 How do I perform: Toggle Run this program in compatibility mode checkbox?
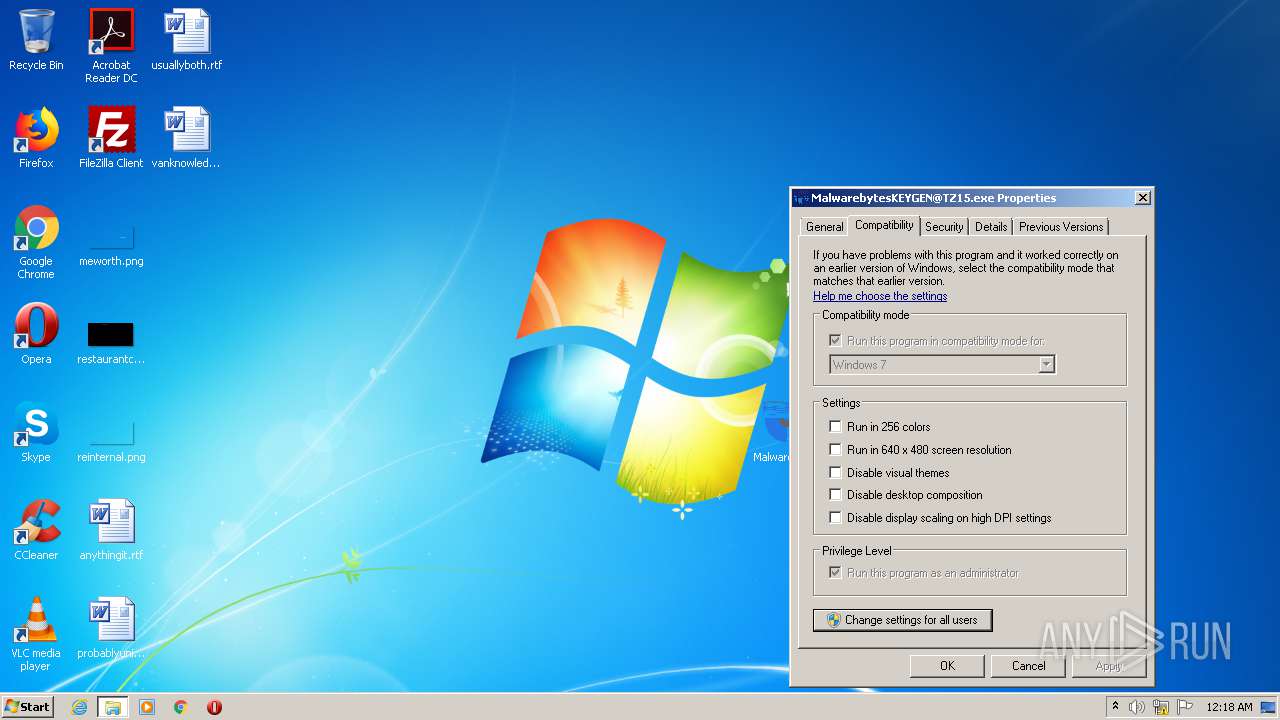pos(835,341)
